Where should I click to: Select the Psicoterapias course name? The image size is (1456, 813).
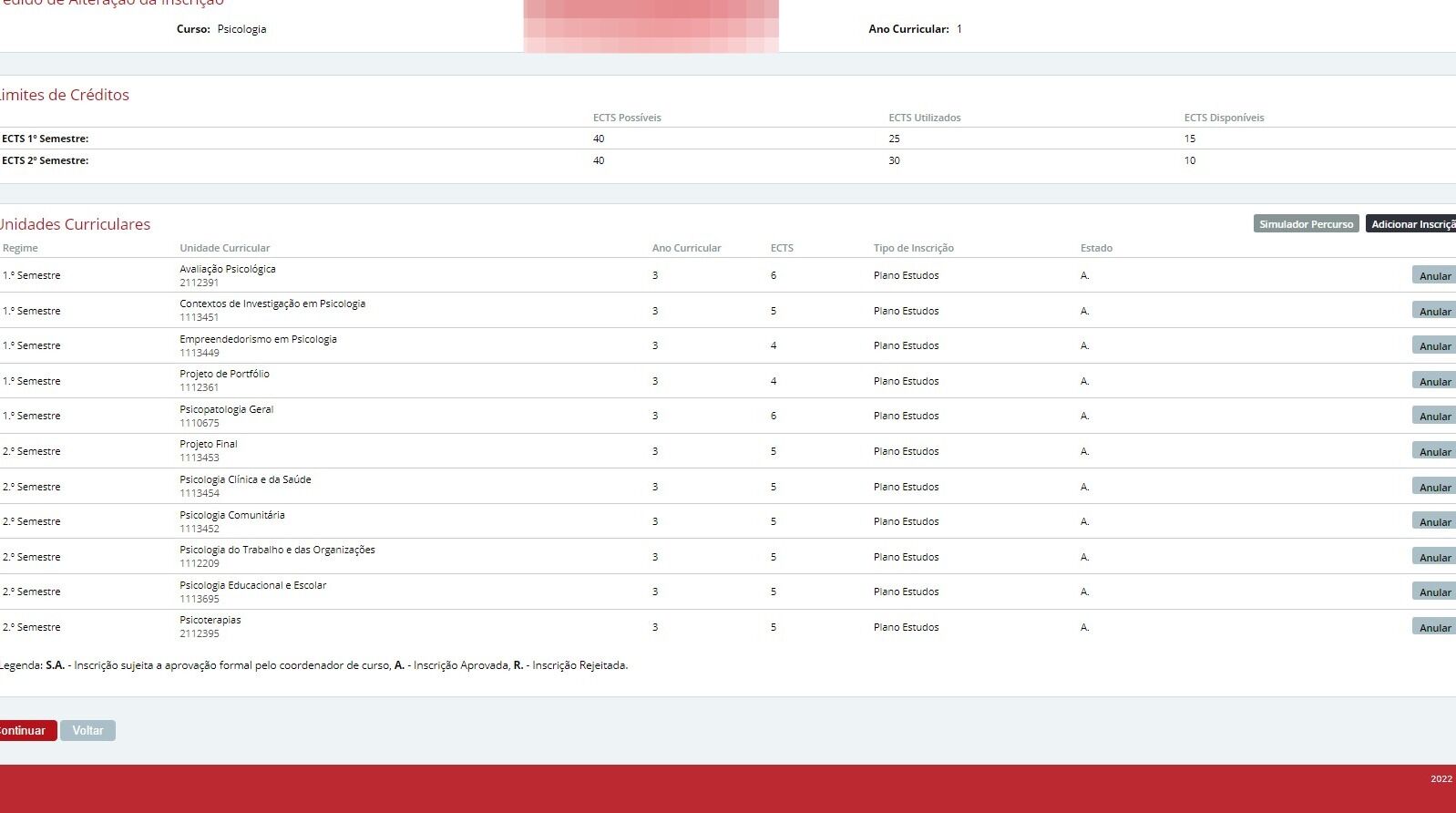[210, 620]
